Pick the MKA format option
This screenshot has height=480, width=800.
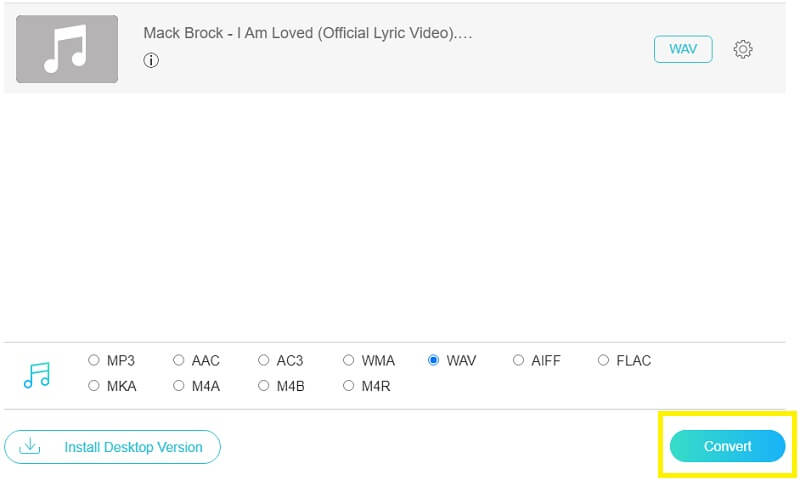point(94,385)
